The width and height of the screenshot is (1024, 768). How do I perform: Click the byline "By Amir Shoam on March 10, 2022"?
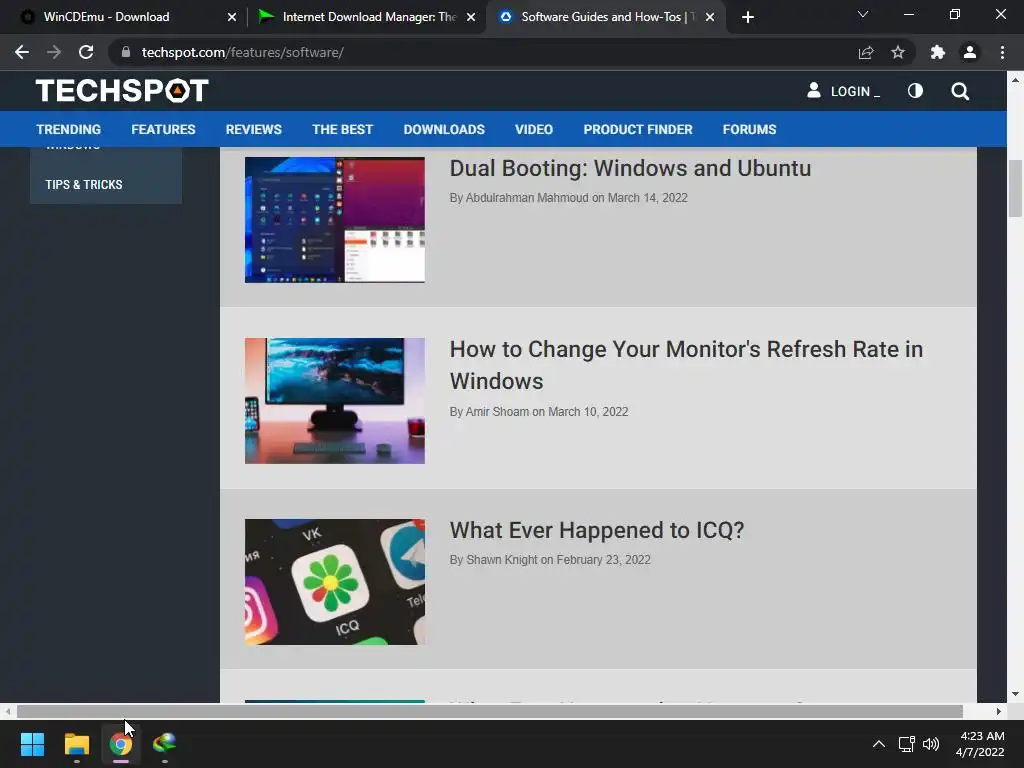point(539,412)
